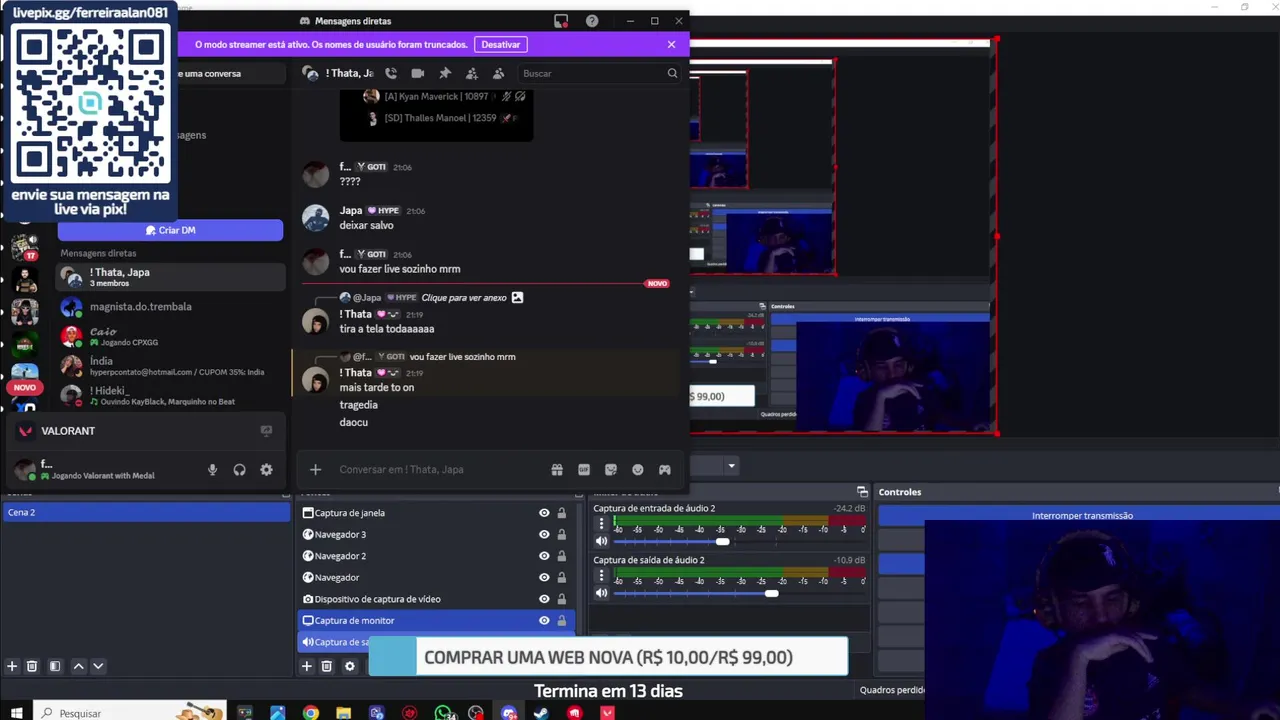Open Steam from taskbar
Viewport: 1280px width, 720px height.
(541, 713)
